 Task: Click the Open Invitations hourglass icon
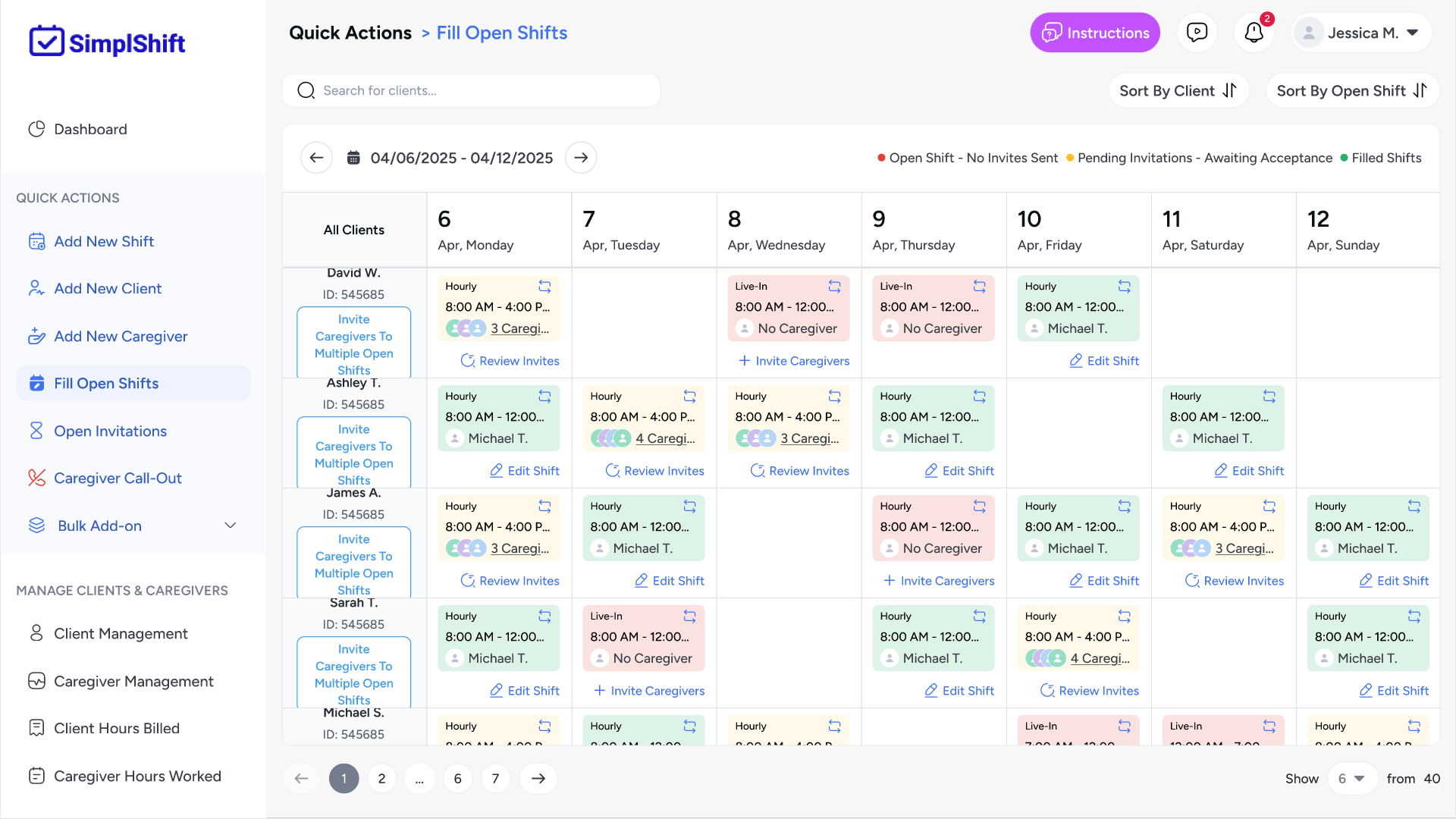[x=36, y=430]
